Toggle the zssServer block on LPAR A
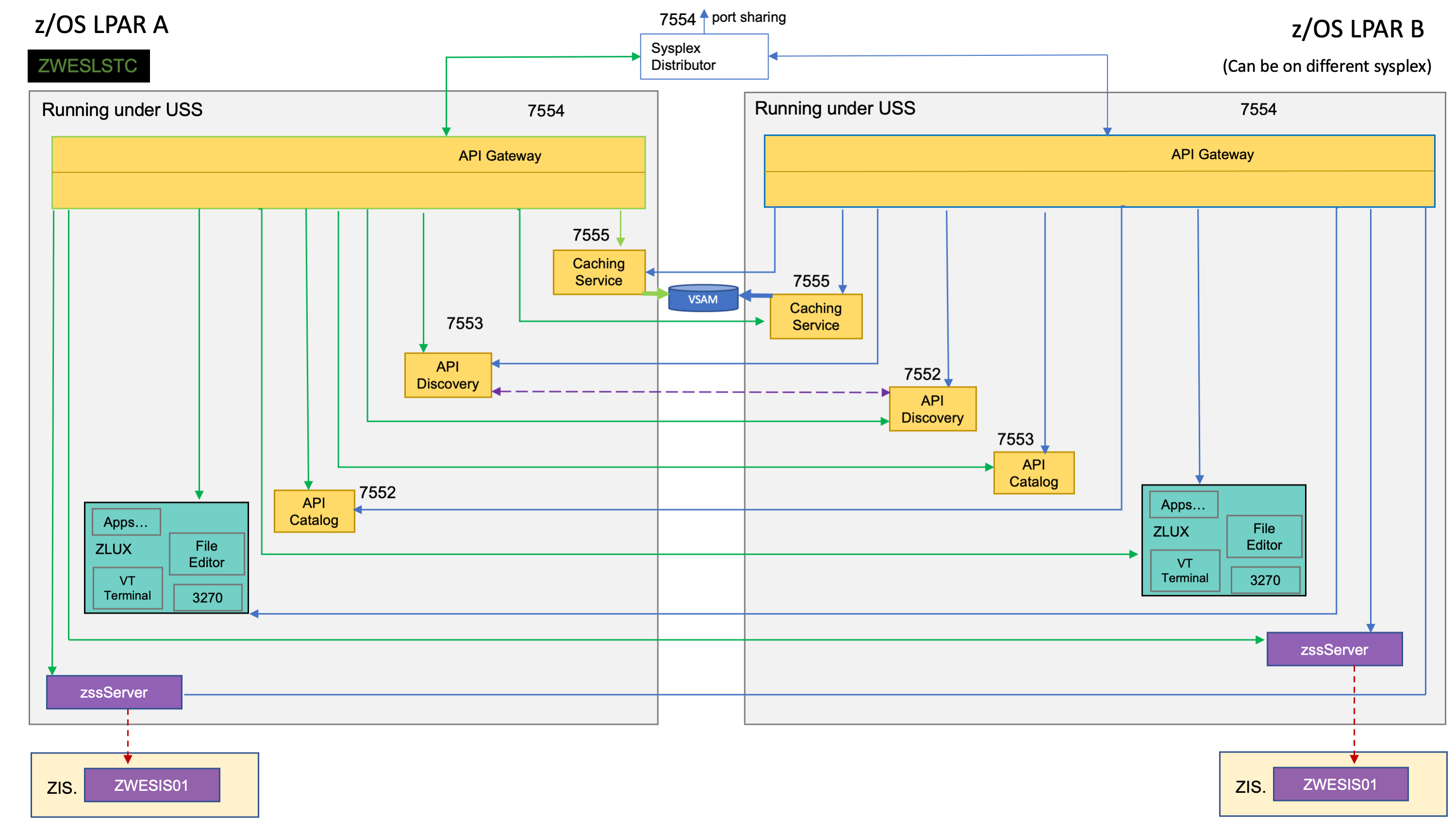Viewport: 1456px width, 819px height. (x=114, y=692)
